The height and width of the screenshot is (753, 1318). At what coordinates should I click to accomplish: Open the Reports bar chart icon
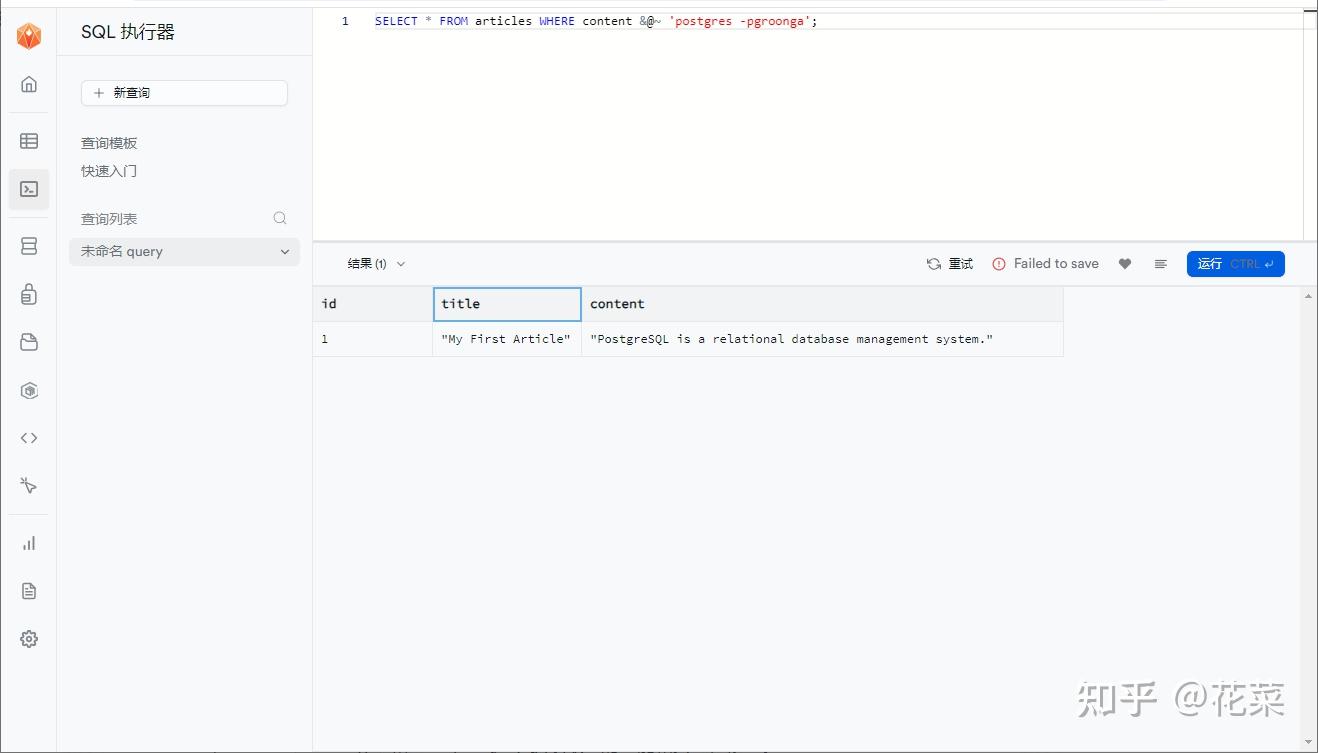point(29,543)
